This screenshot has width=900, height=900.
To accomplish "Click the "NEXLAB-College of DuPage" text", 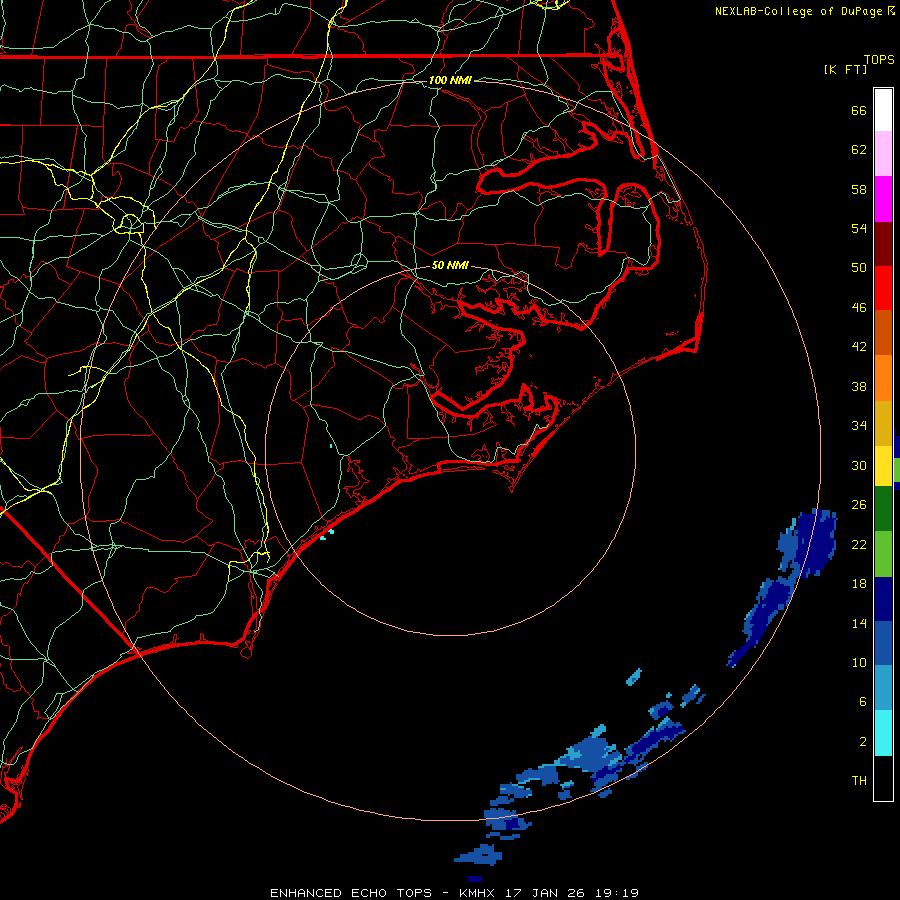I will 798,11.
